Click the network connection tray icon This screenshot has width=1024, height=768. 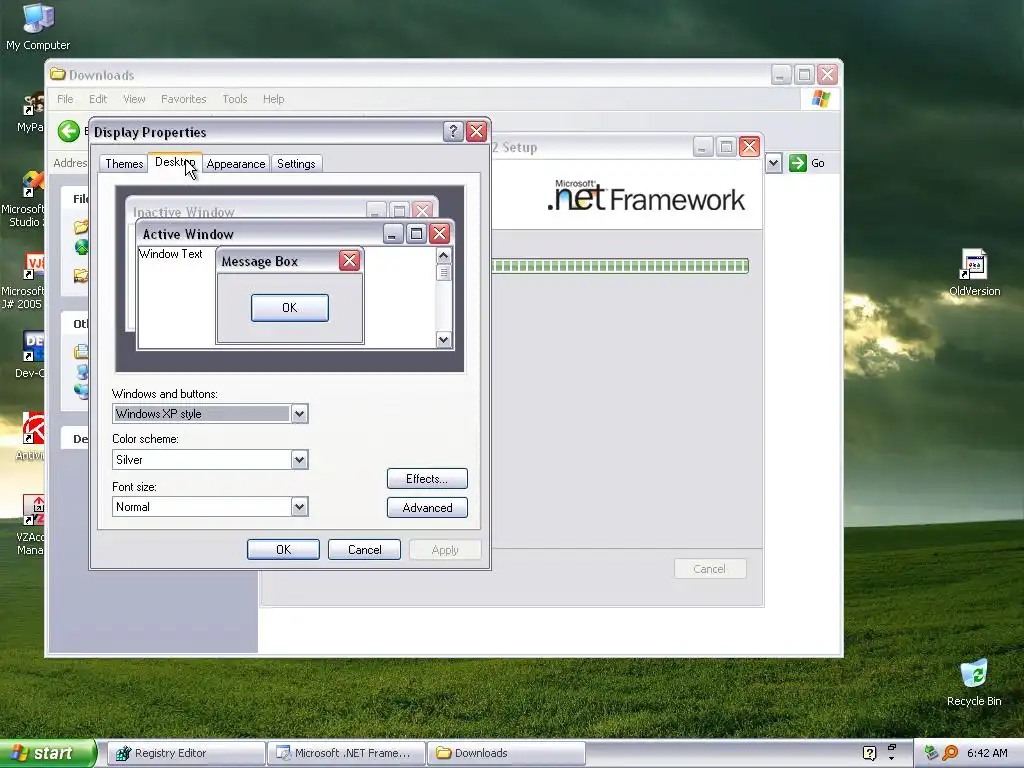click(x=931, y=753)
